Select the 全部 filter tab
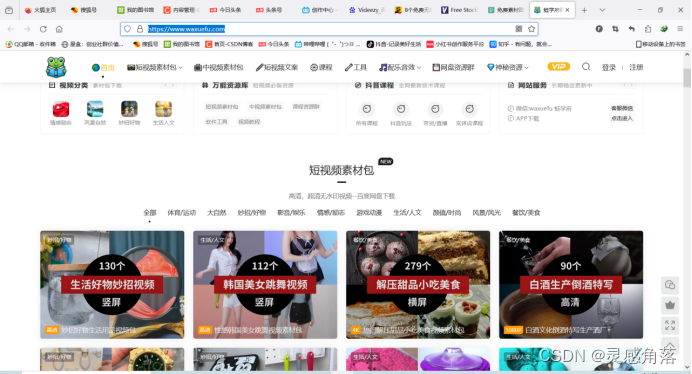 tap(150, 213)
